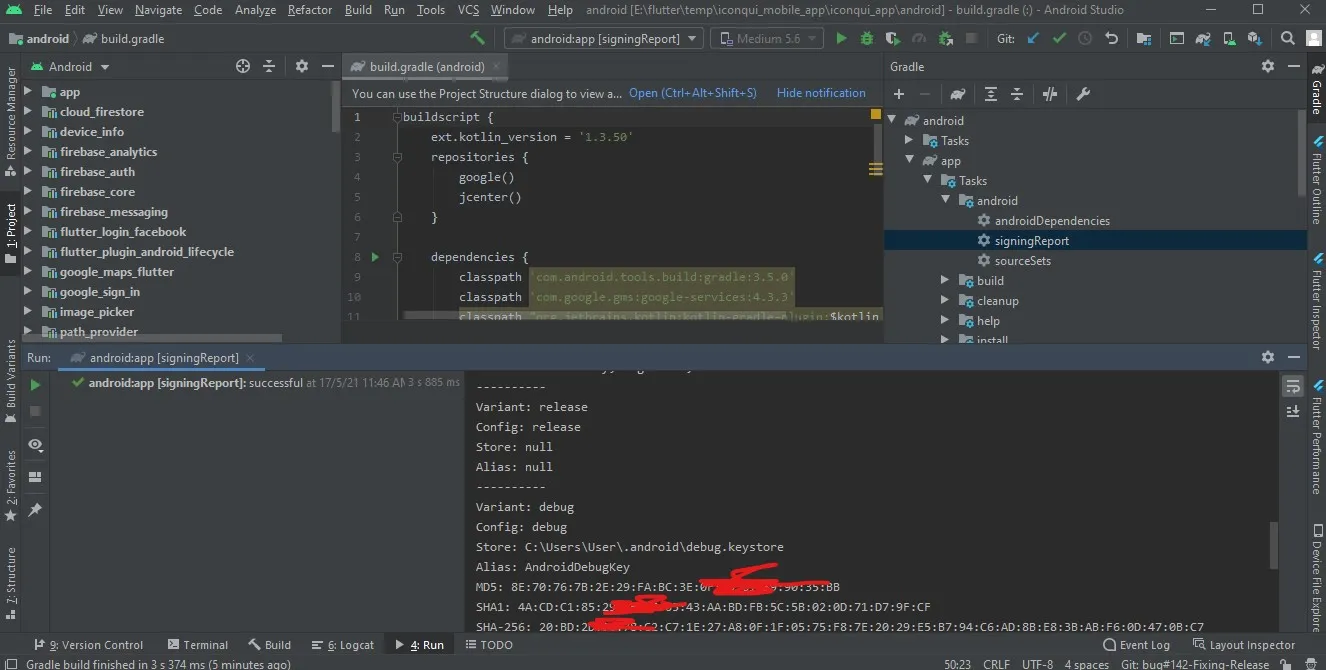Click Collapse All in Gradle panel toolbar
The height and width of the screenshot is (670, 1326).
tap(1017, 94)
